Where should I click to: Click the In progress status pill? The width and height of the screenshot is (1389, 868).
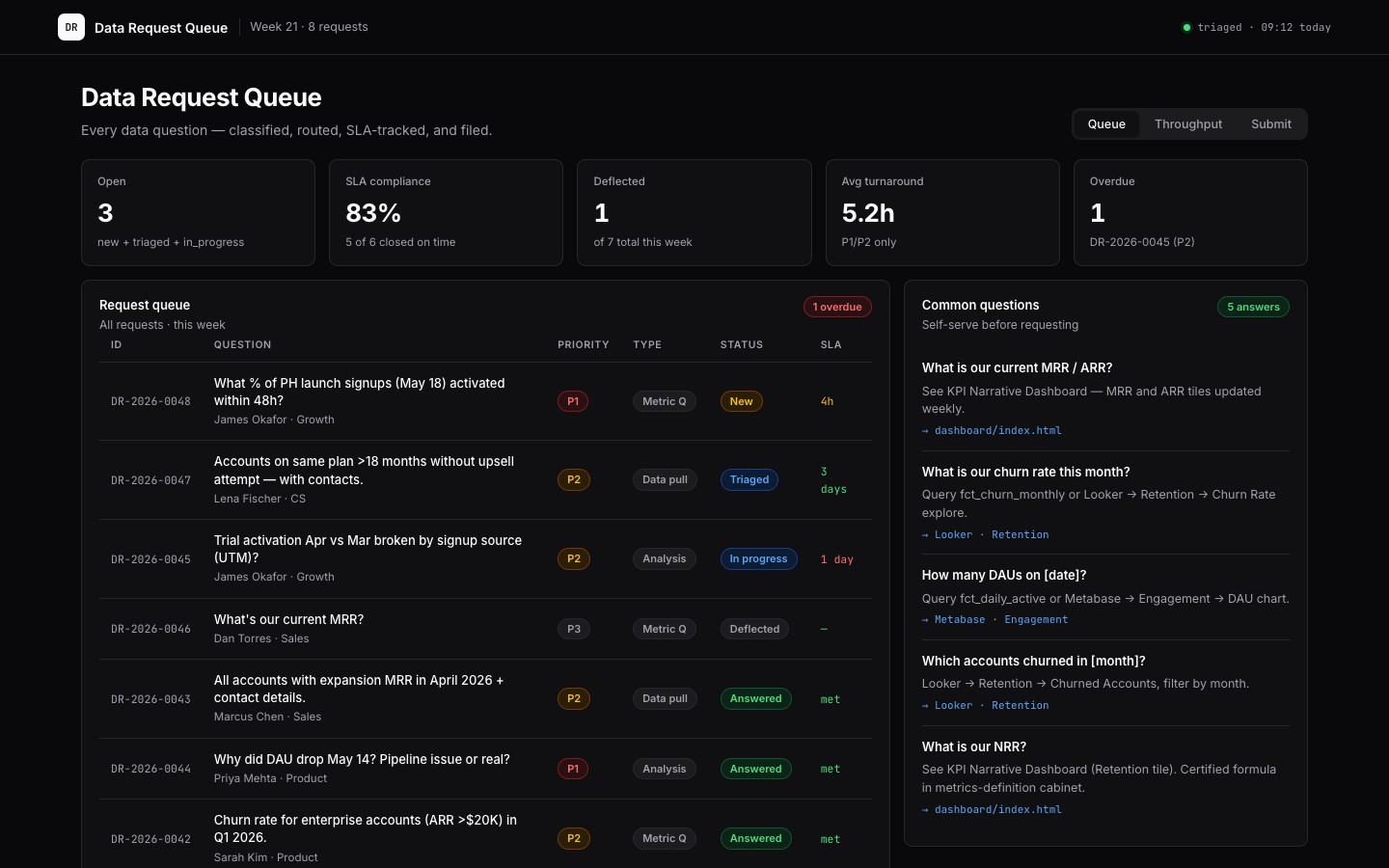click(x=758, y=558)
